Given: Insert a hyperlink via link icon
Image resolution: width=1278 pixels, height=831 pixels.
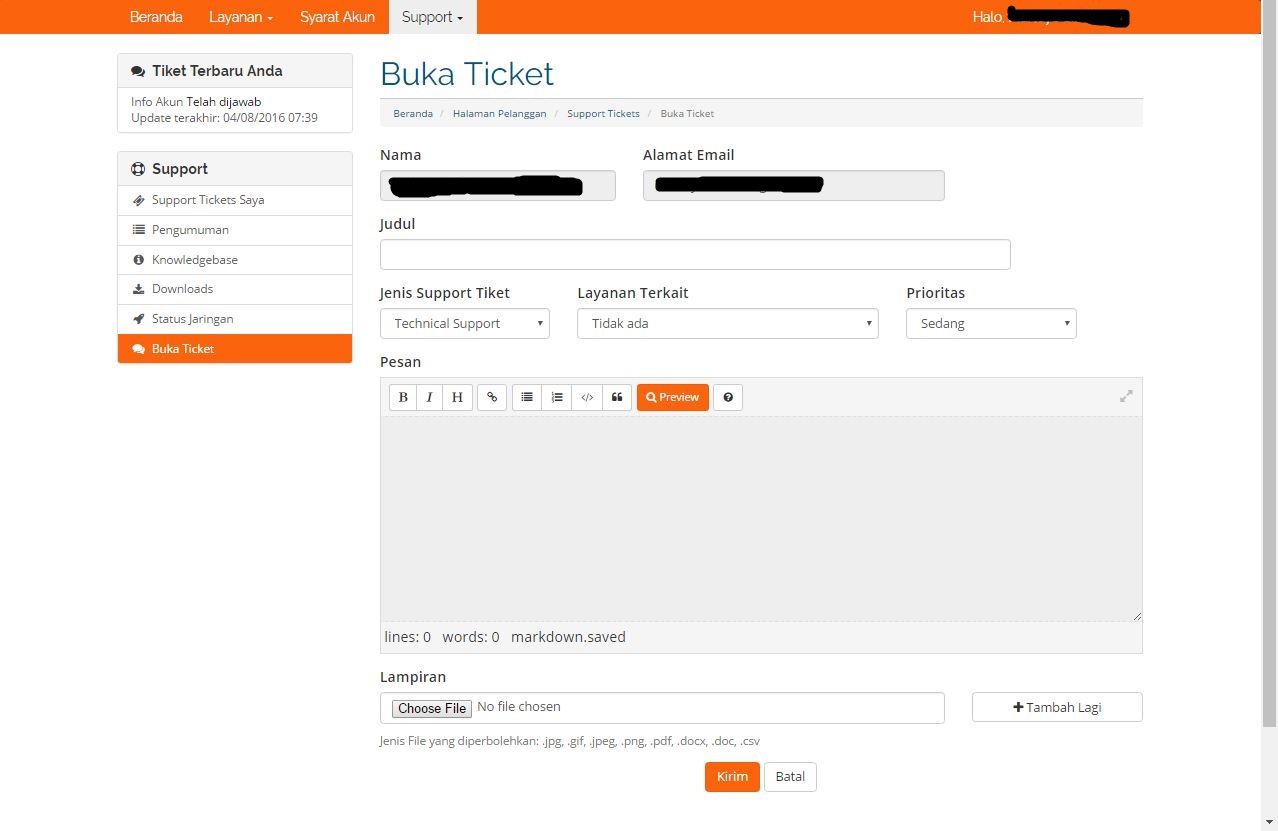Looking at the screenshot, I should click(492, 397).
